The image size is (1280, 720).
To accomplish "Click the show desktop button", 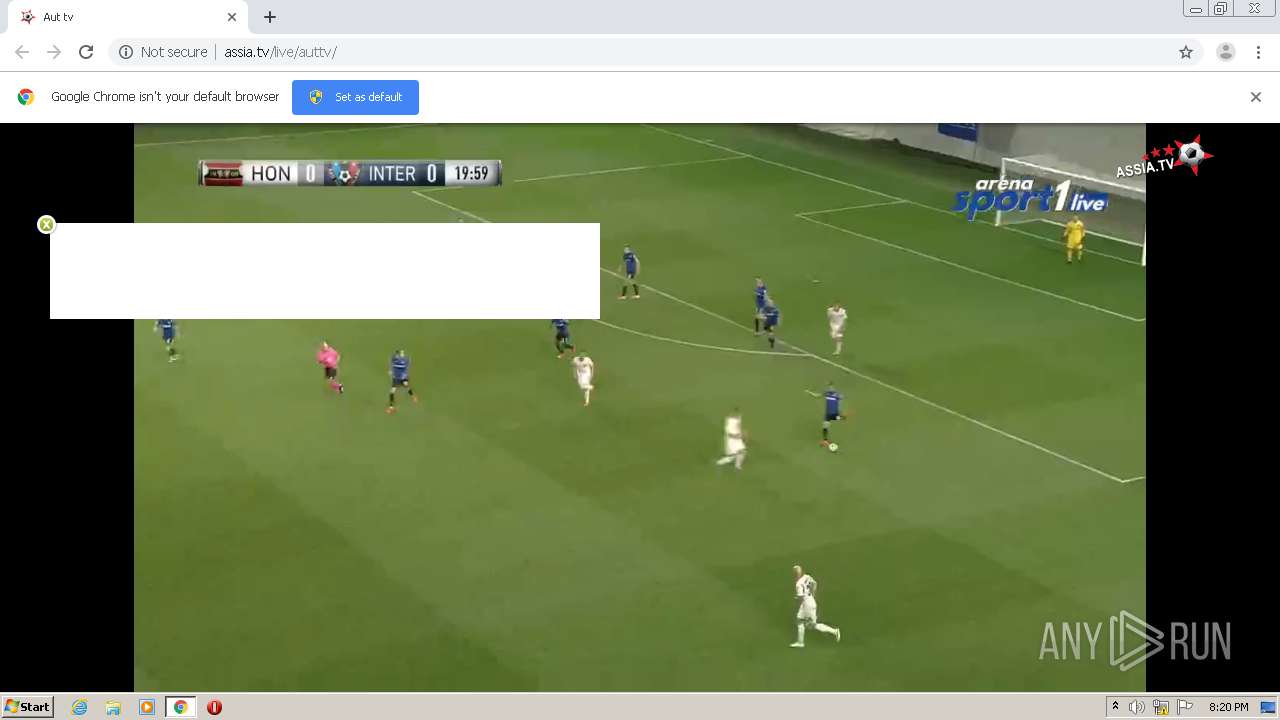I will 1268,707.
